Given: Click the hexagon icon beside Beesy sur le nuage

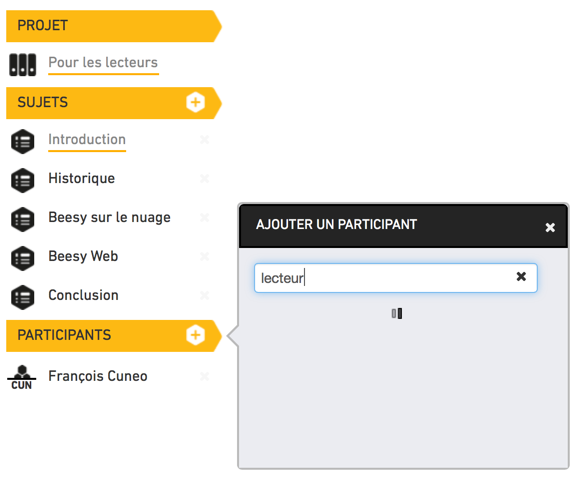Looking at the screenshot, I should (23, 219).
